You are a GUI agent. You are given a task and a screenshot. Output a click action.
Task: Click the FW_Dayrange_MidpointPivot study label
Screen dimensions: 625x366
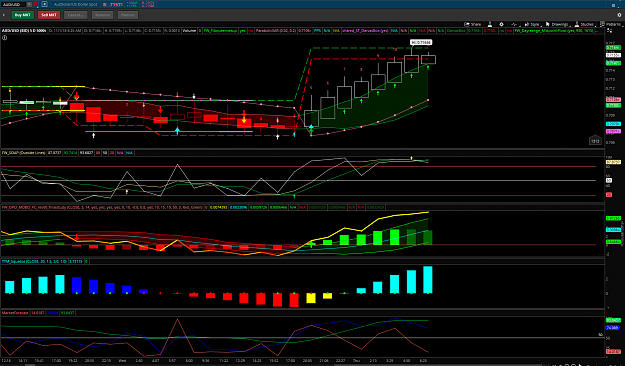[554, 30]
